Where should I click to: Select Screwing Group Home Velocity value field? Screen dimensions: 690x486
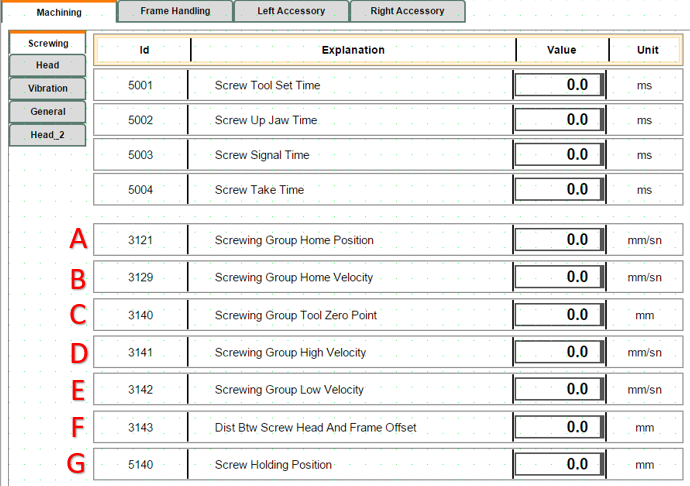pyautogui.click(x=560, y=277)
